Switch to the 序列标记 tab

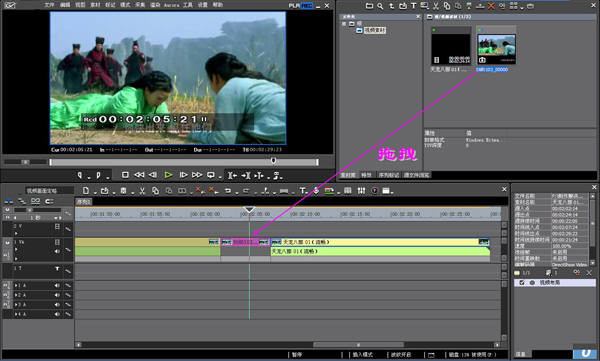pos(388,175)
